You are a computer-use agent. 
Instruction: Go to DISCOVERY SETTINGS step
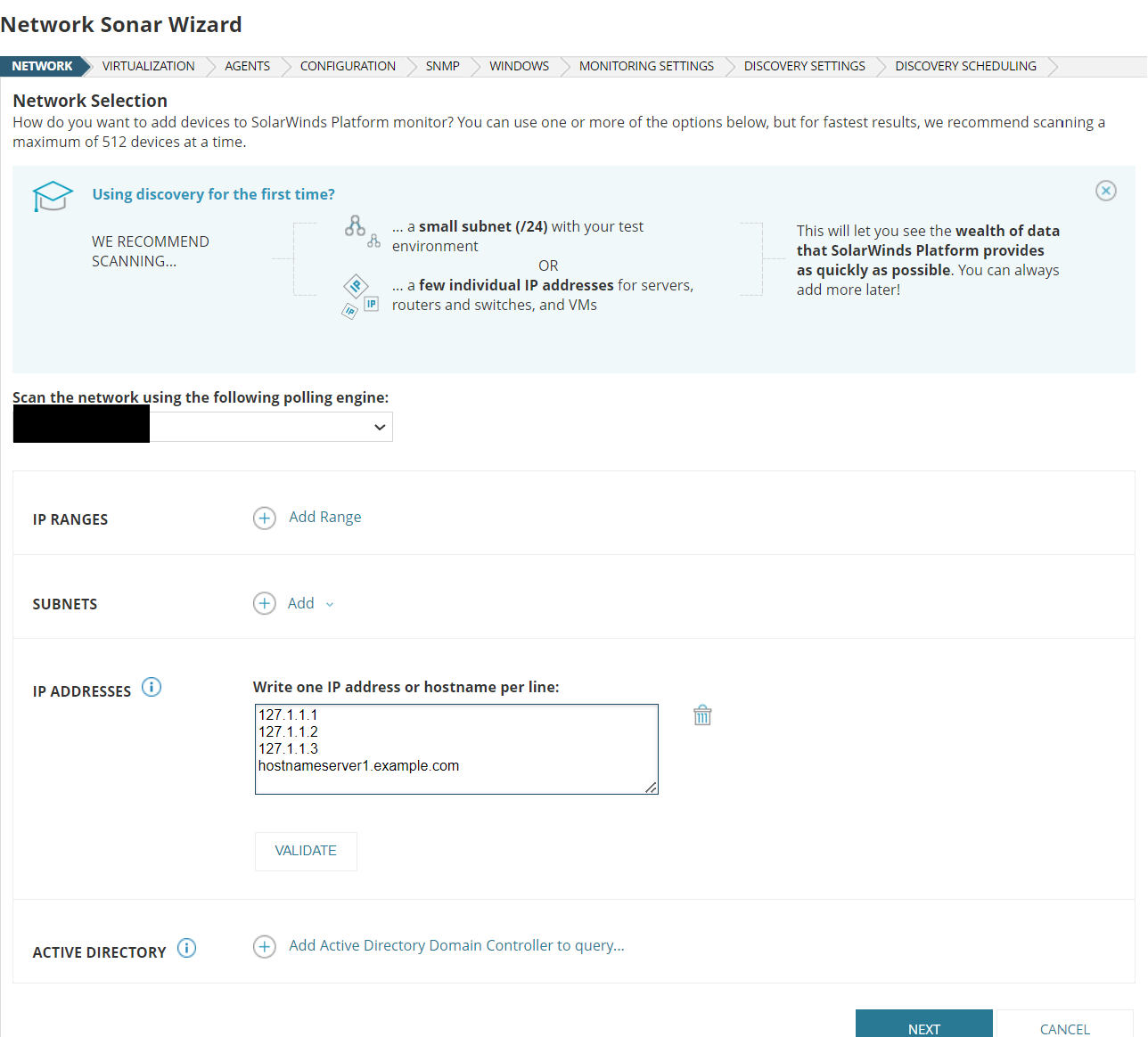point(804,66)
